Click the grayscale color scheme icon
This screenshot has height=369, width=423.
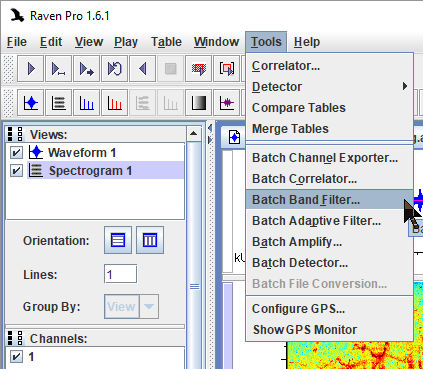[x=198, y=103]
